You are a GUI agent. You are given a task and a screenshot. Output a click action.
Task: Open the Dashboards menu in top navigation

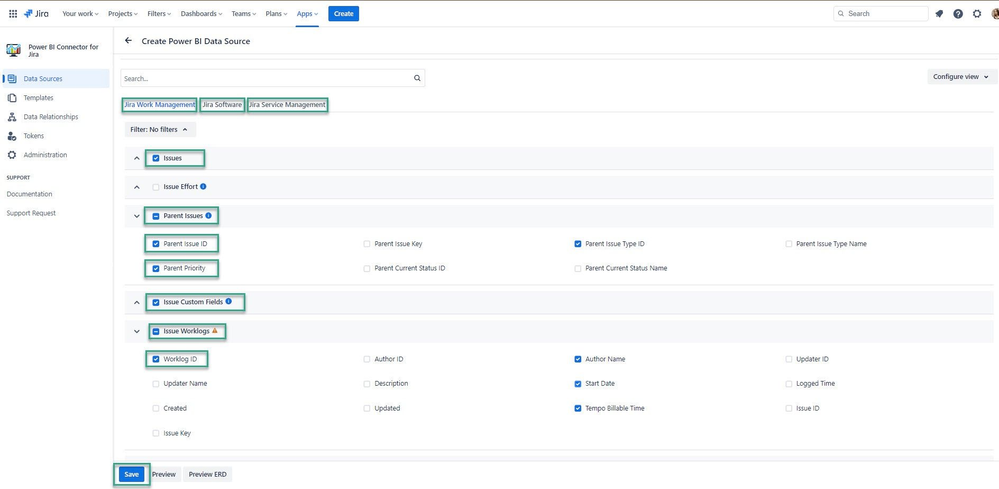[201, 13]
